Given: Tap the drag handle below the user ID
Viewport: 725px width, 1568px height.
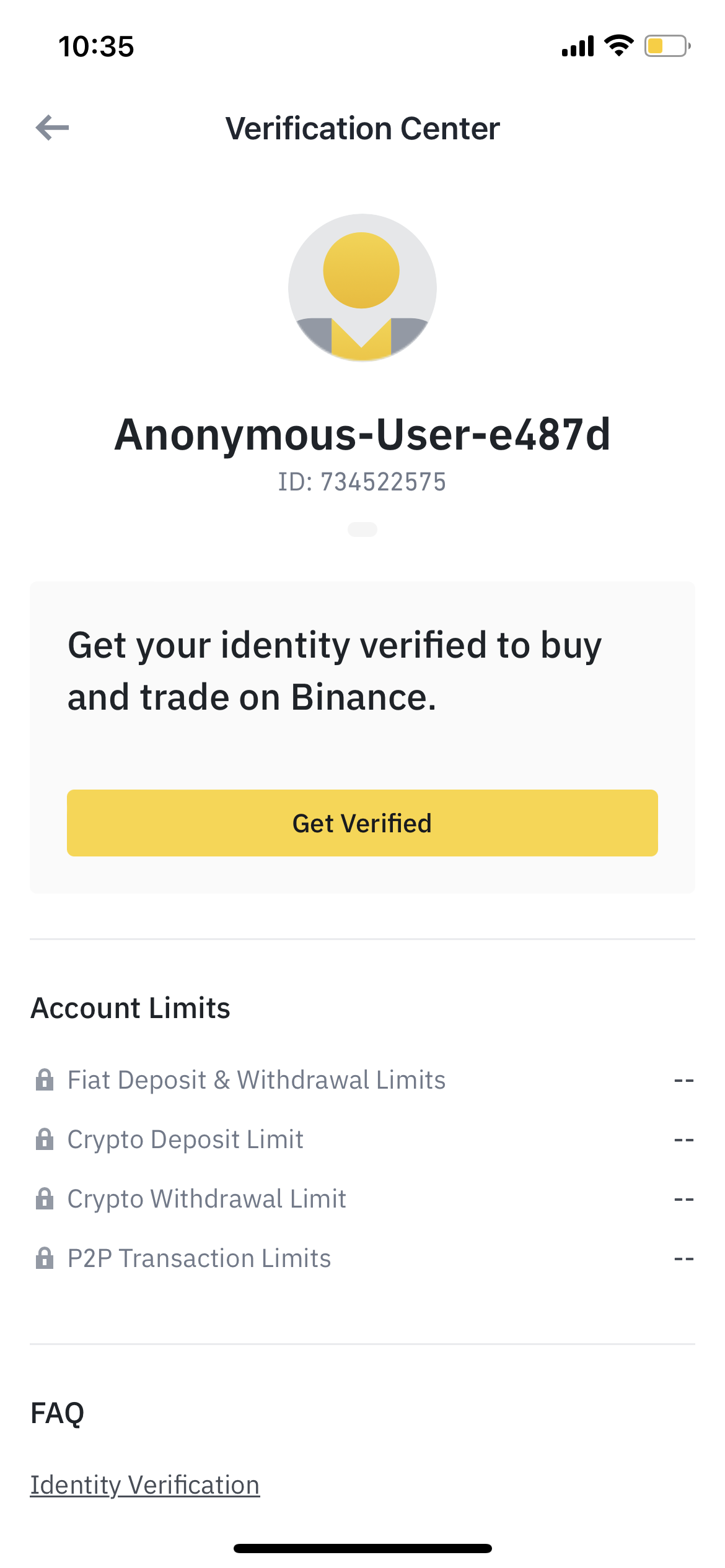Looking at the screenshot, I should (x=362, y=529).
